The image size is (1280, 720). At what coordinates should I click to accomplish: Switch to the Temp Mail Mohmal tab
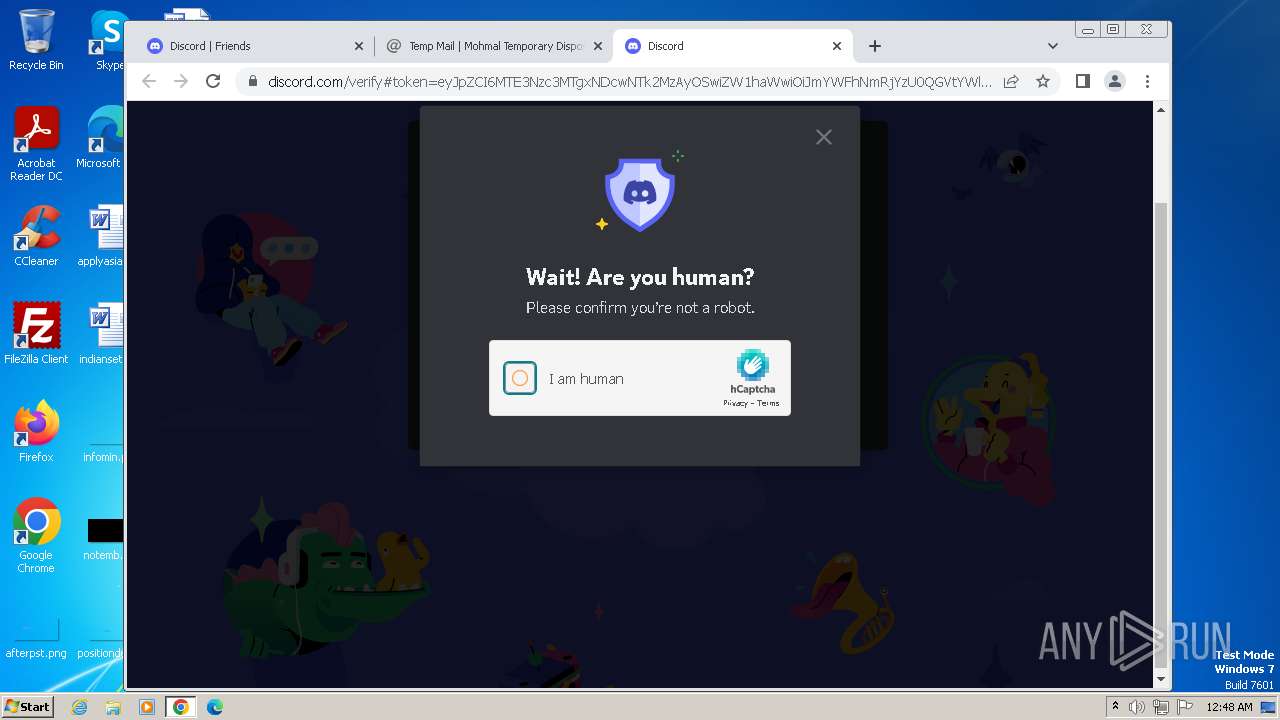tap(495, 46)
